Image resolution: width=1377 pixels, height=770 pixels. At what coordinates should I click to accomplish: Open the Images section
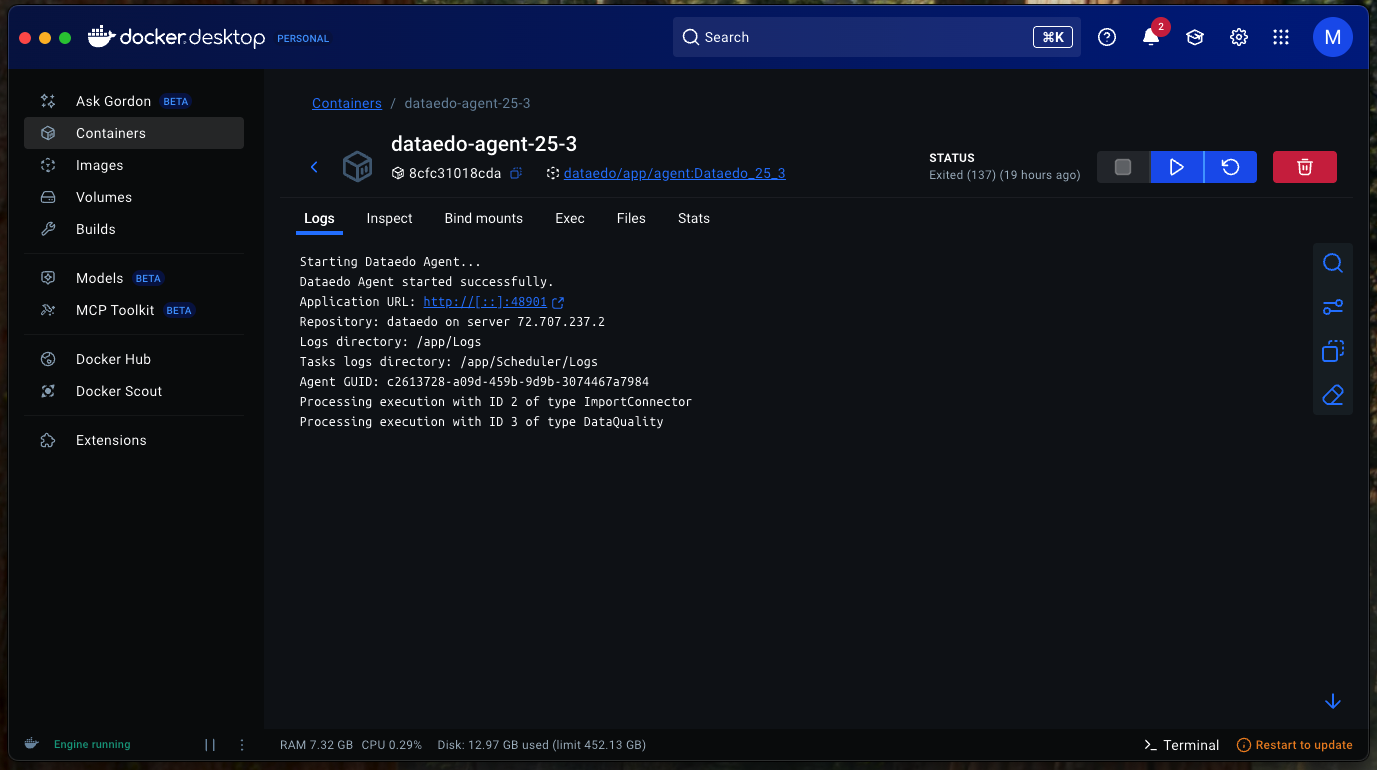133,165
